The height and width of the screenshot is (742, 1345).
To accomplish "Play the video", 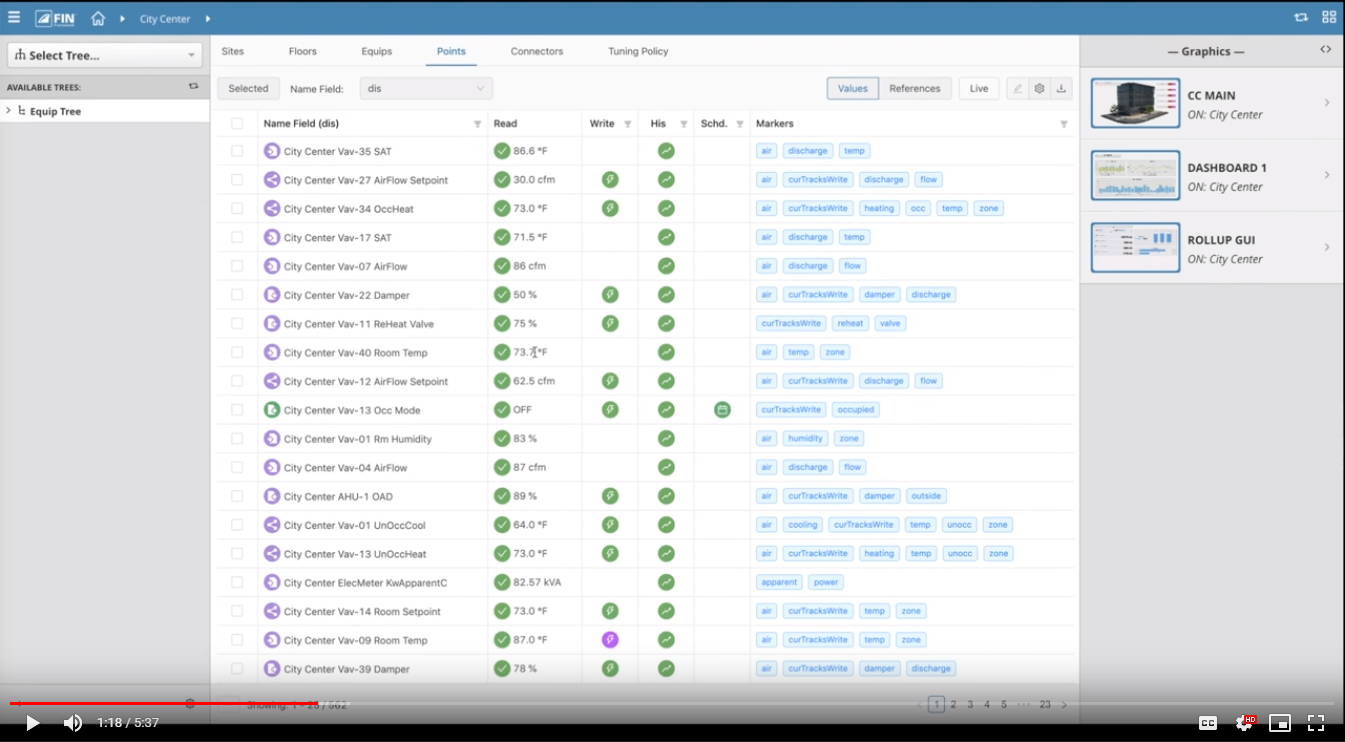I will [33, 723].
